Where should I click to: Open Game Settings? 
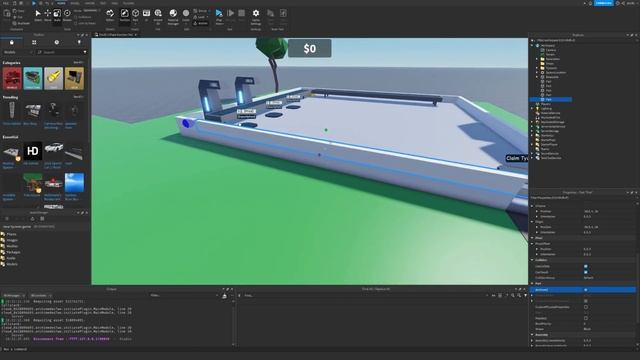click(x=256, y=16)
